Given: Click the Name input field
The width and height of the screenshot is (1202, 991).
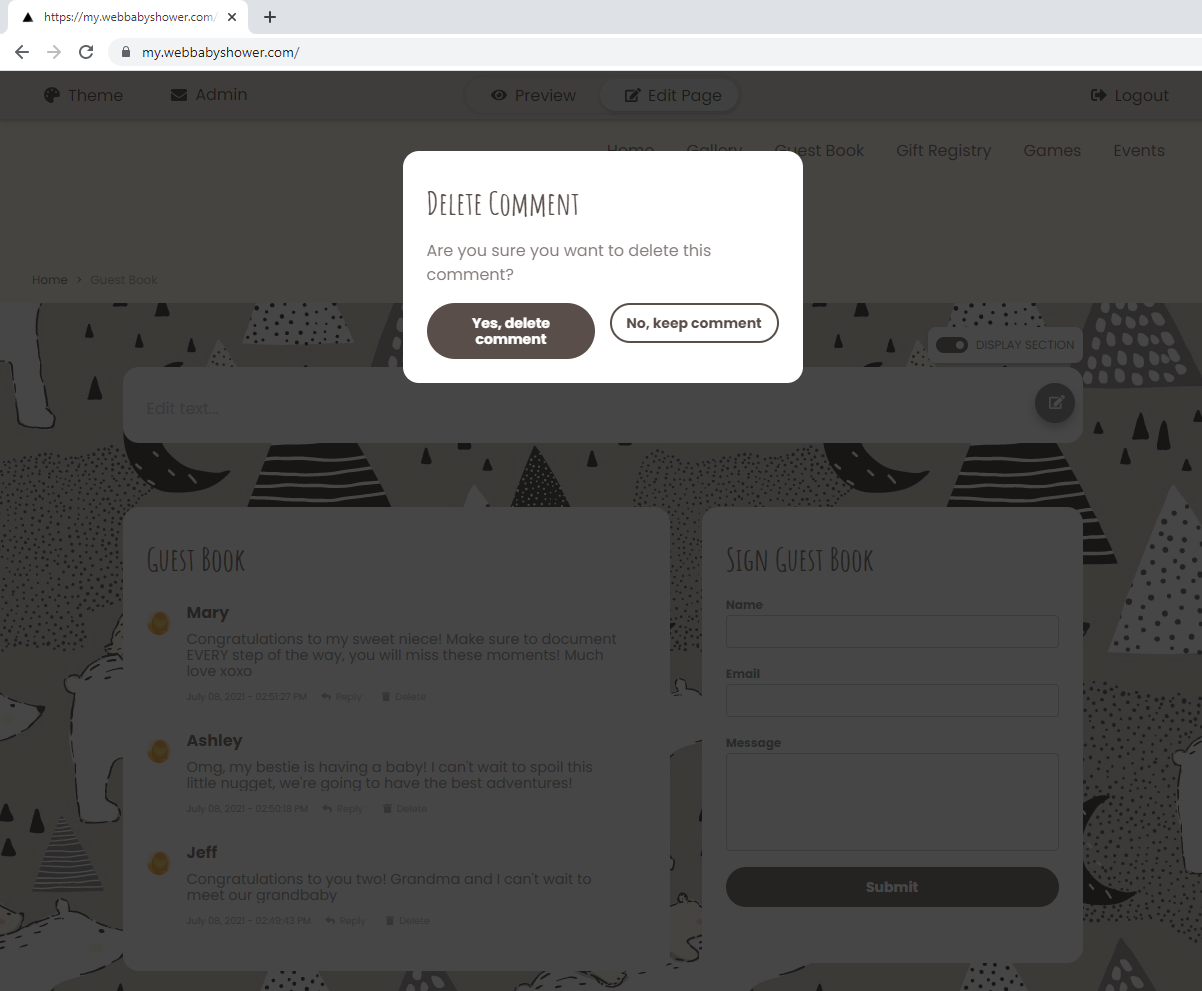Looking at the screenshot, I should click(x=892, y=631).
